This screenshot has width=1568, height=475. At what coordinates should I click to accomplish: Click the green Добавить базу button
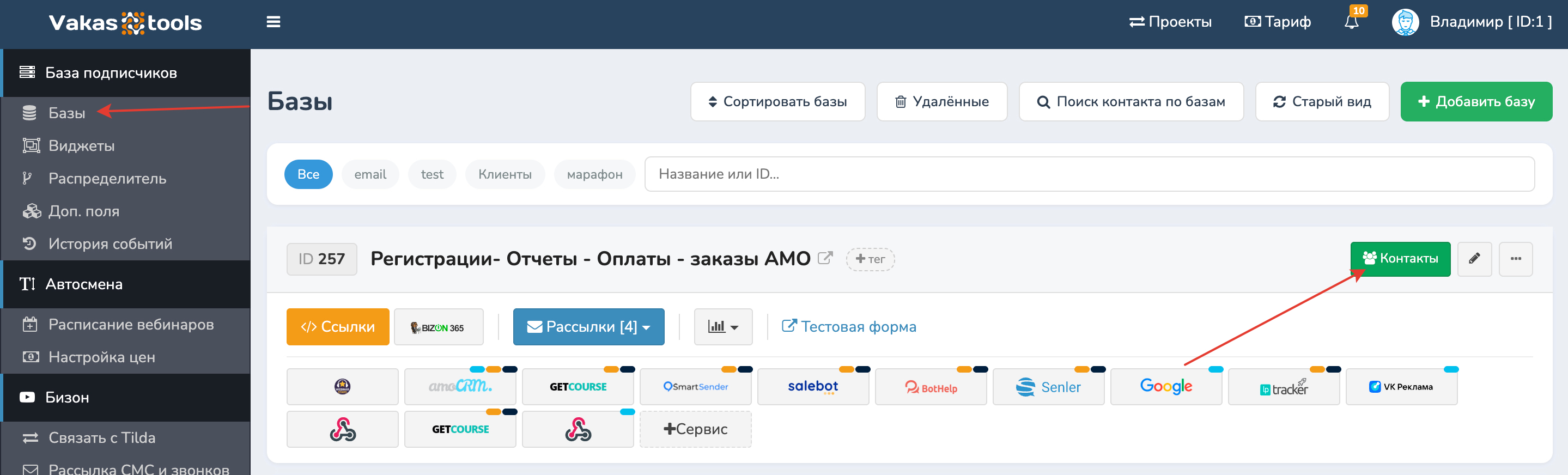1475,102
